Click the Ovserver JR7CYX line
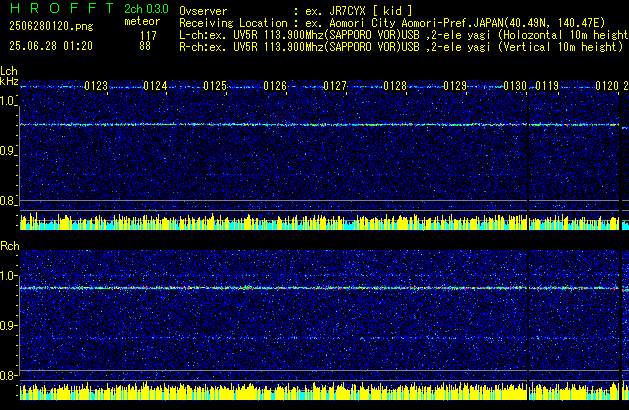Screen dimensions: 629x410 point(296,11)
